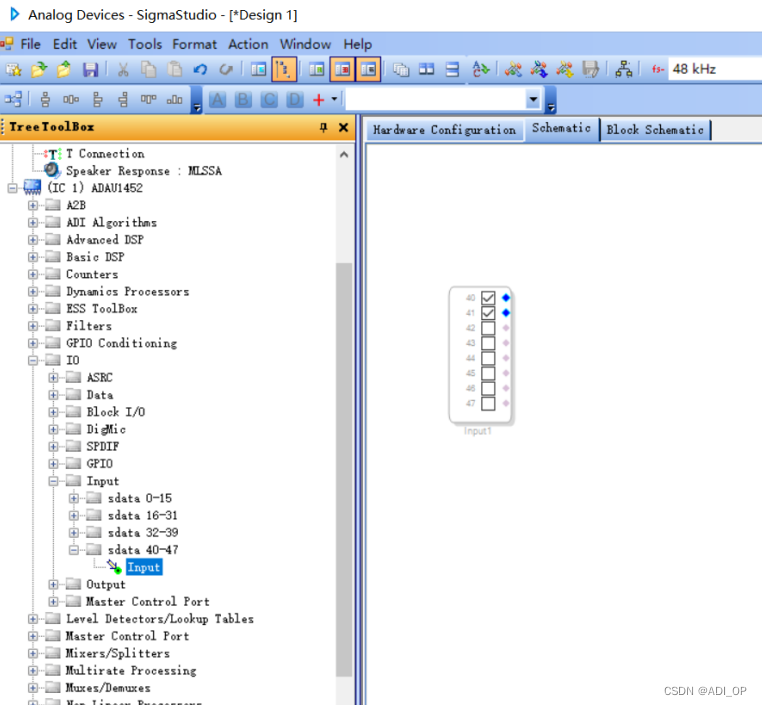This screenshot has width=762, height=706.
Task: Click the red fs sample rate icon
Action: [658, 69]
